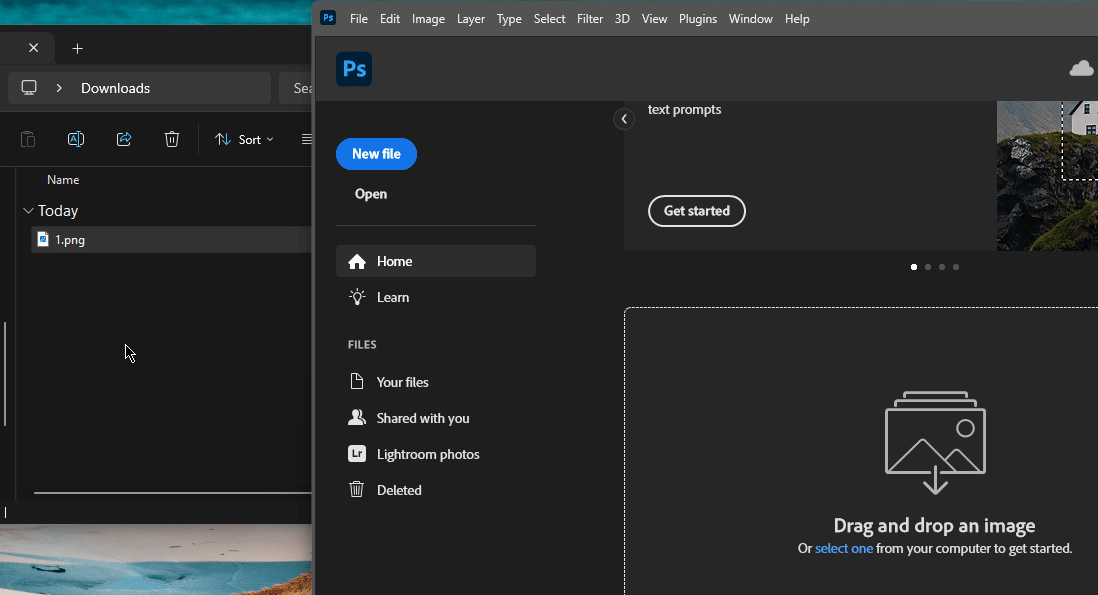This screenshot has width=1098, height=595.
Task: Open the Help menu
Action: [797, 19]
